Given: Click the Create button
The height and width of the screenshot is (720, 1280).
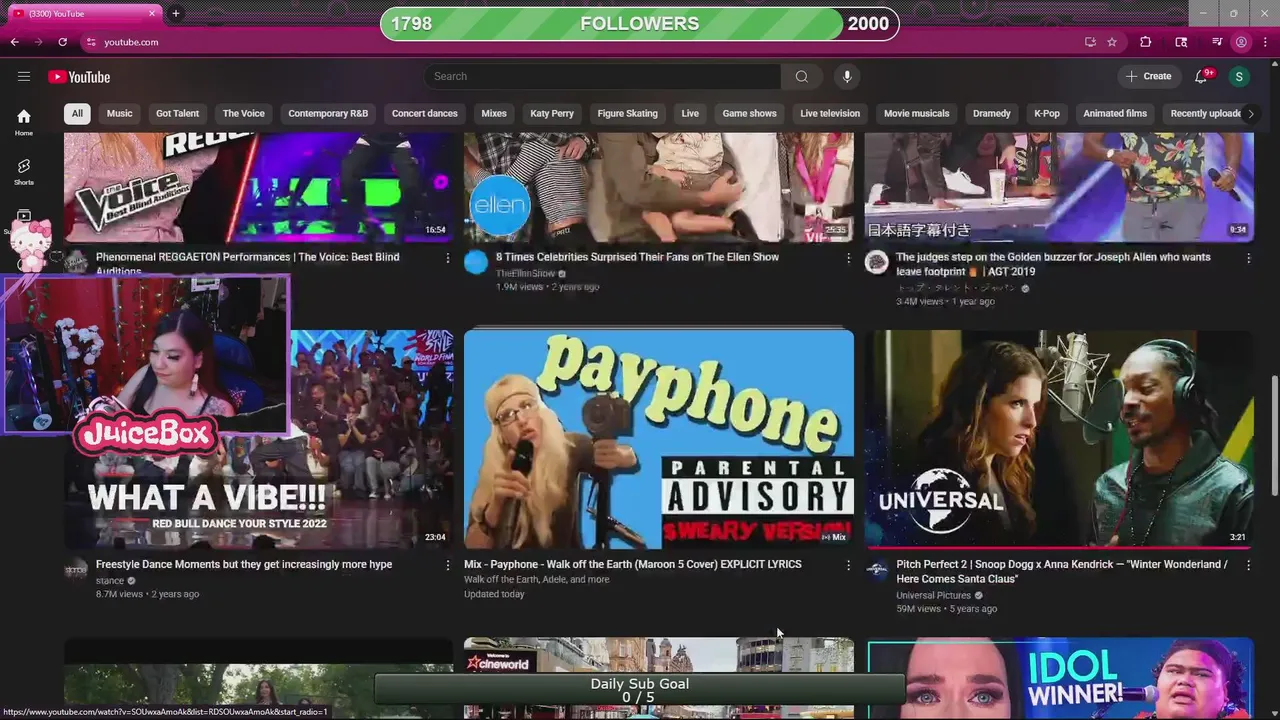Looking at the screenshot, I should tap(1148, 76).
